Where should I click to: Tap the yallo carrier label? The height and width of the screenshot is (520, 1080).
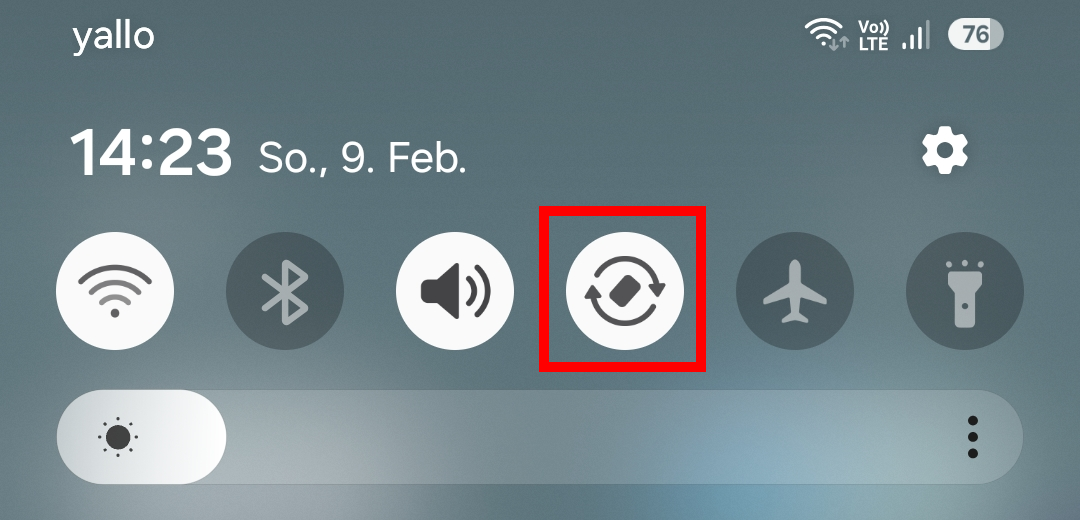click(x=113, y=36)
